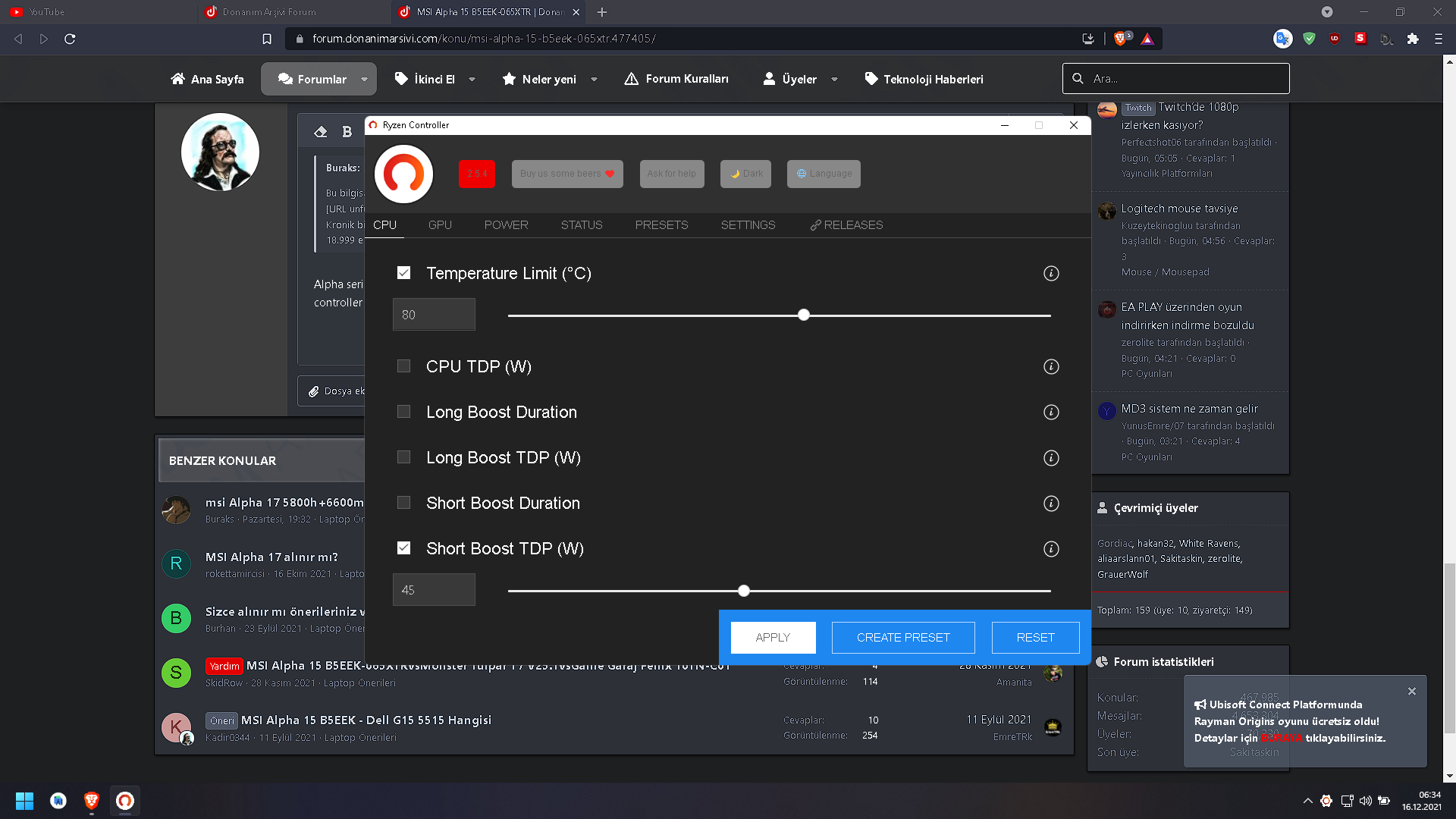Expand the Forumlar dropdown arrow

pos(364,80)
